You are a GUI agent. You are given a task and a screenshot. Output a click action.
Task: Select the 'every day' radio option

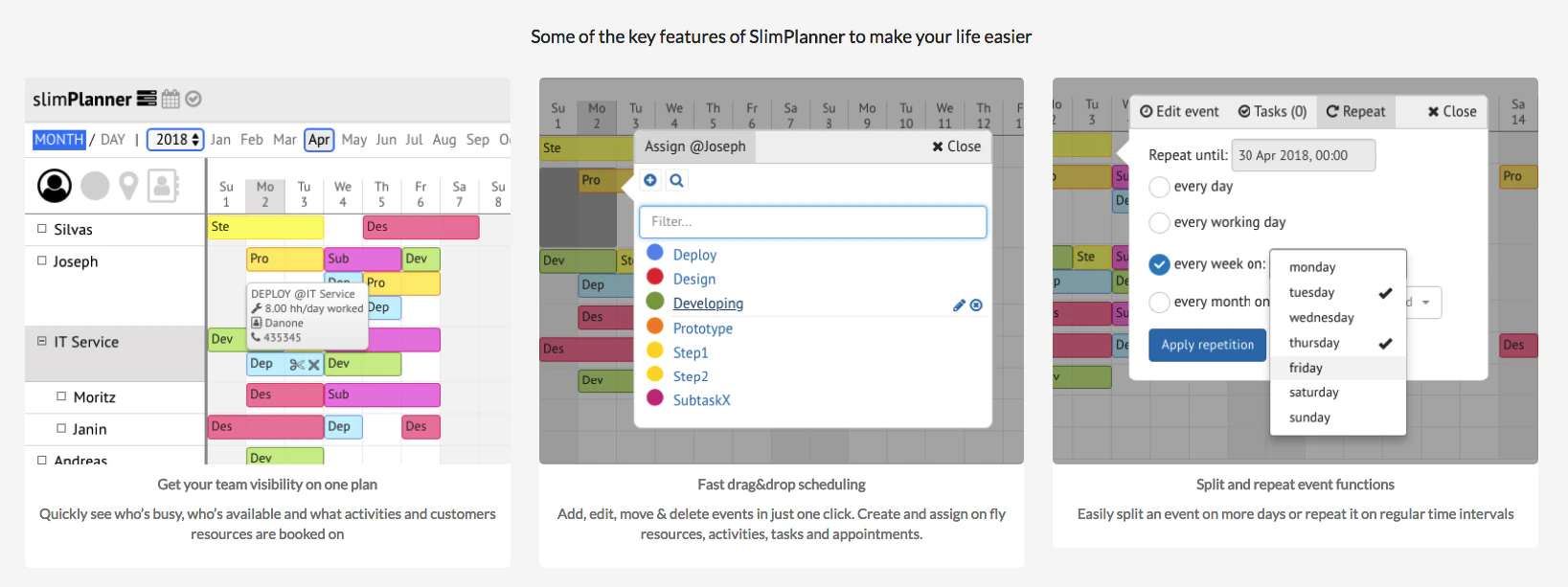click(1159, 187)
